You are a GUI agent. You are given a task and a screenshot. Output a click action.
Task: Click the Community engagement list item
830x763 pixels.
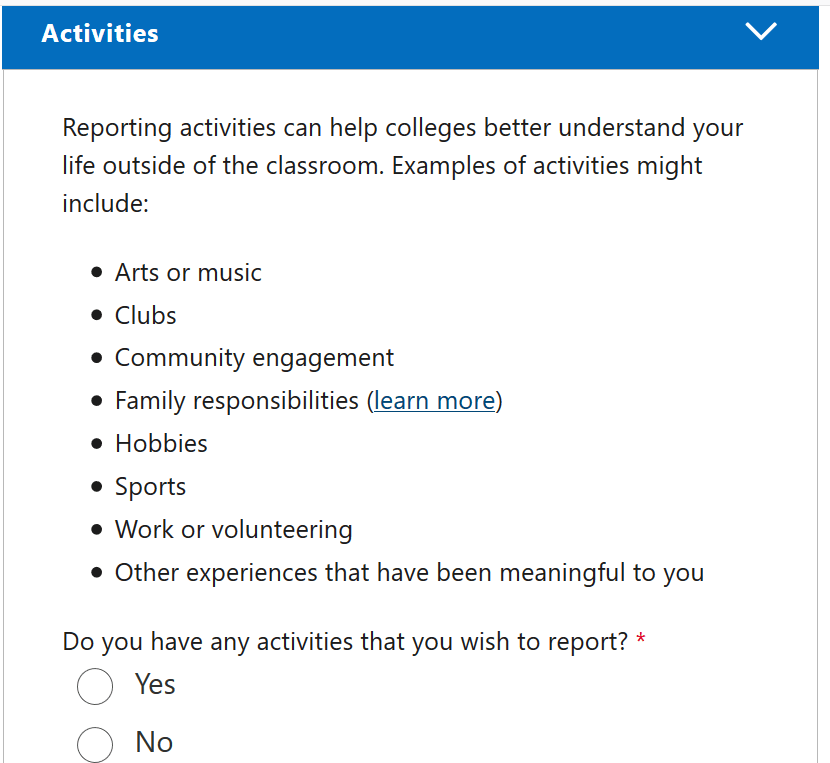(x=254, y=358)
